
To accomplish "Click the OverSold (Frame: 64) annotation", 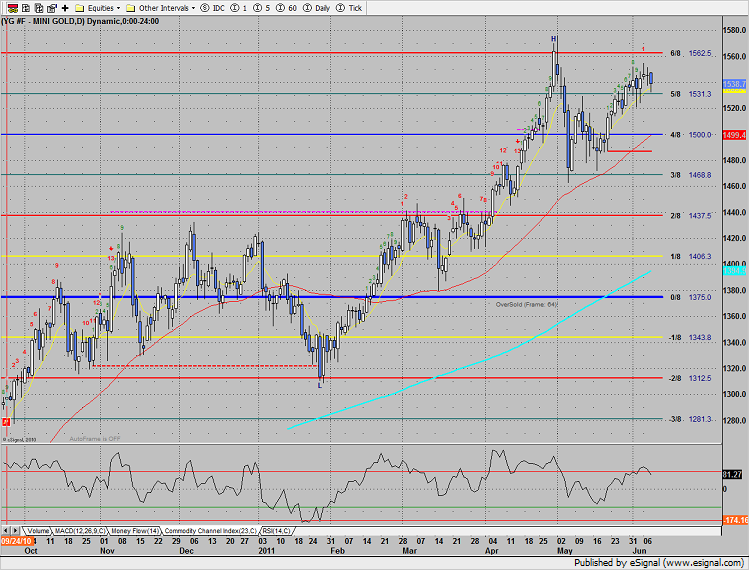I will click(526, 304).
